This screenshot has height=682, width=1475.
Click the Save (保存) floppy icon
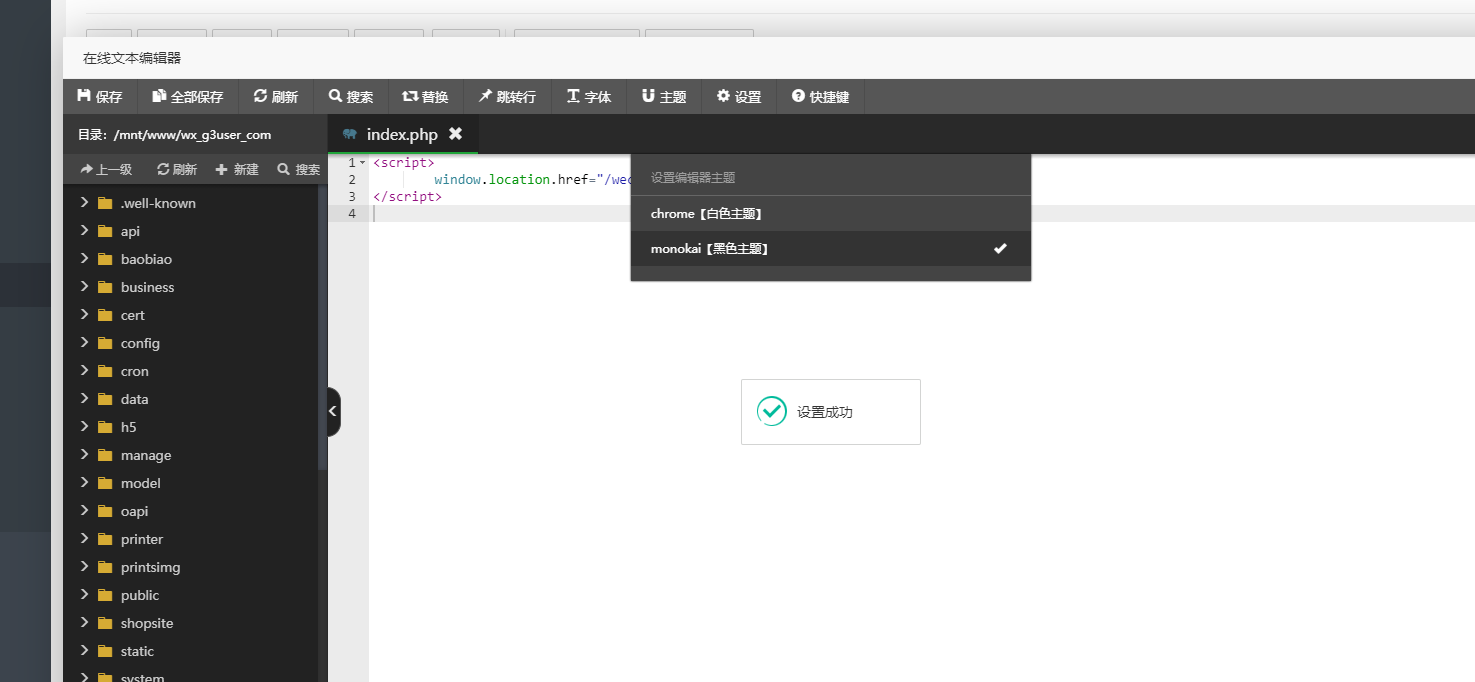point(84,97)
